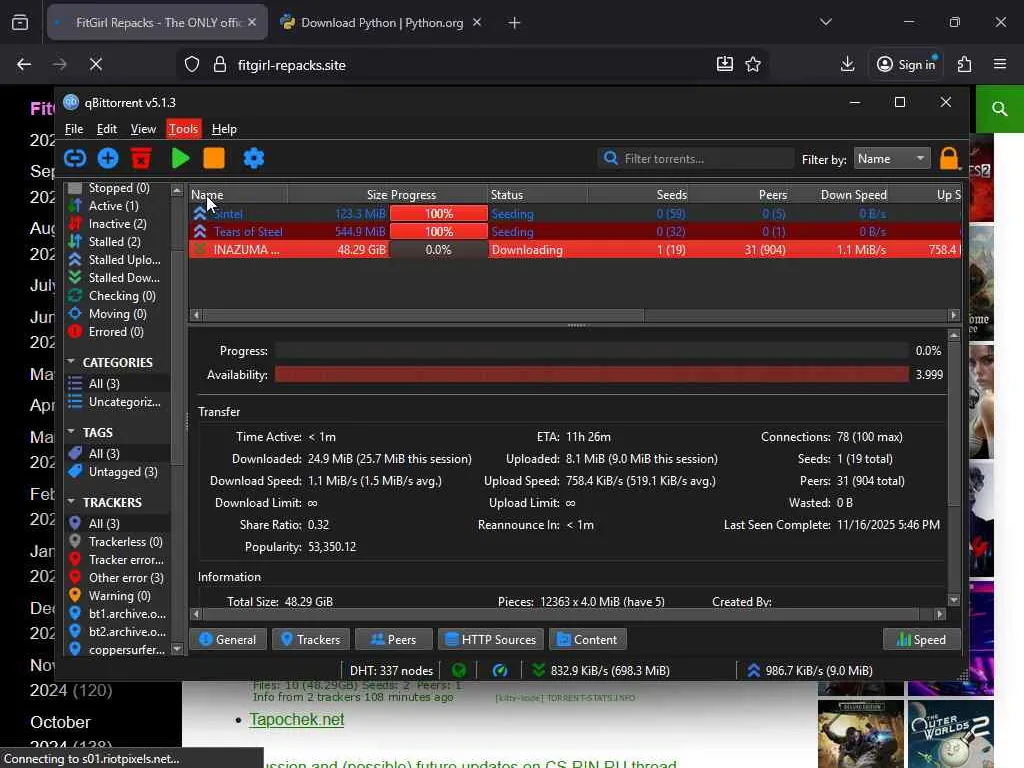This screenshot has width=1024, height=768.
Task: Select the Stalled Downloading status filter
Action: (118, 278)
